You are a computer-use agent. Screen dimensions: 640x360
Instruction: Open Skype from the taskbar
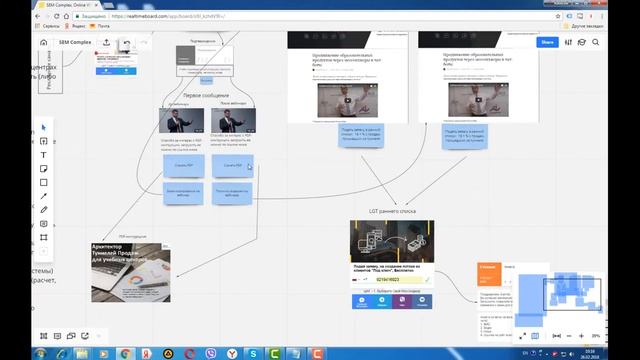[253, 353]
